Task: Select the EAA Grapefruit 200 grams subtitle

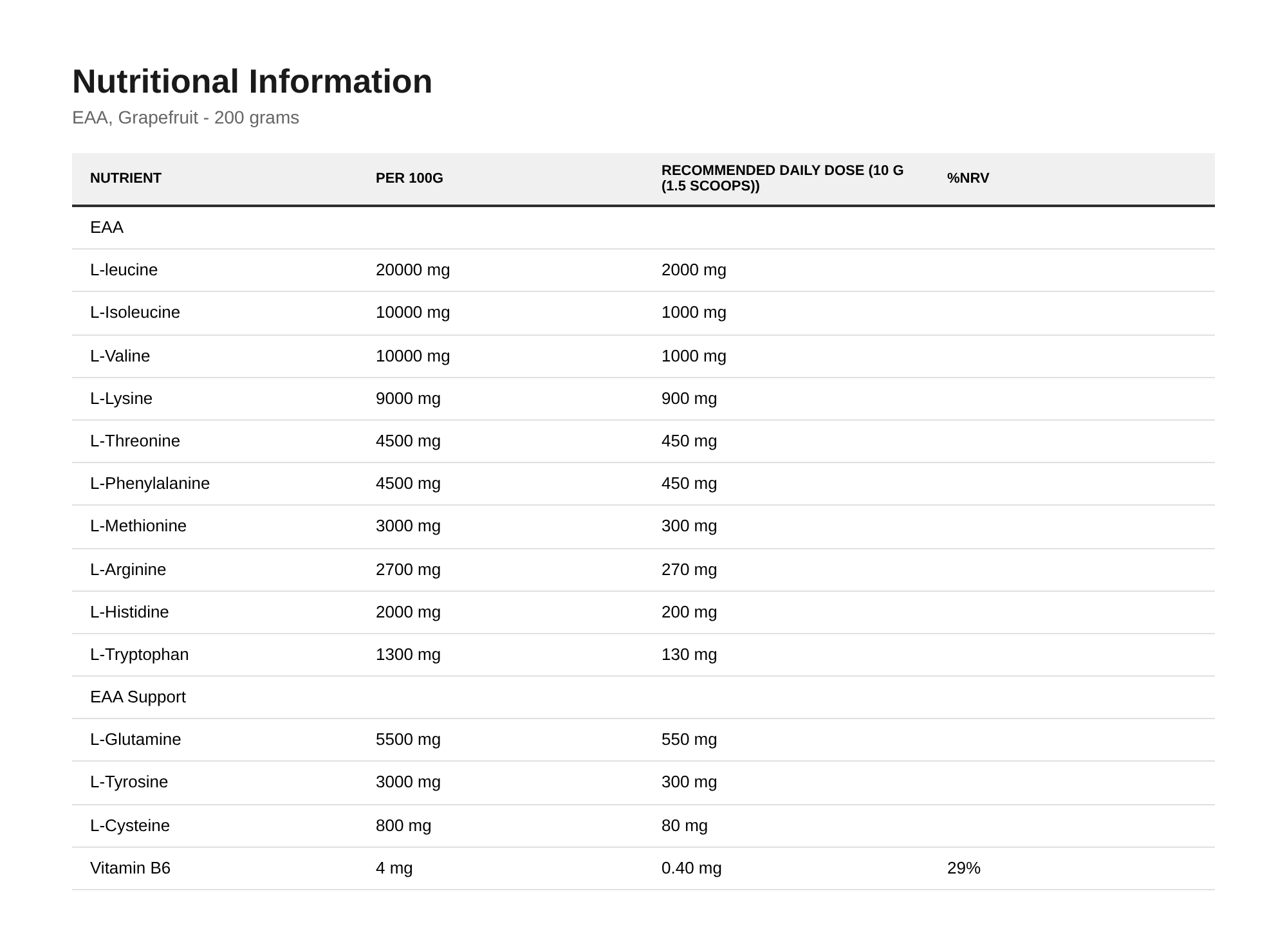Action: click(185, 118)
